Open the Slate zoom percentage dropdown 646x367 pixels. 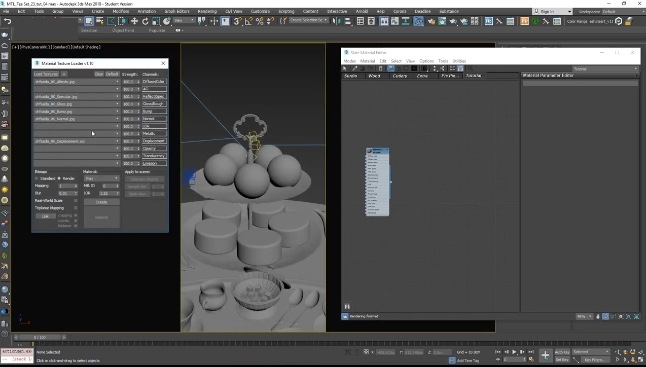click(x=585, y=316)
